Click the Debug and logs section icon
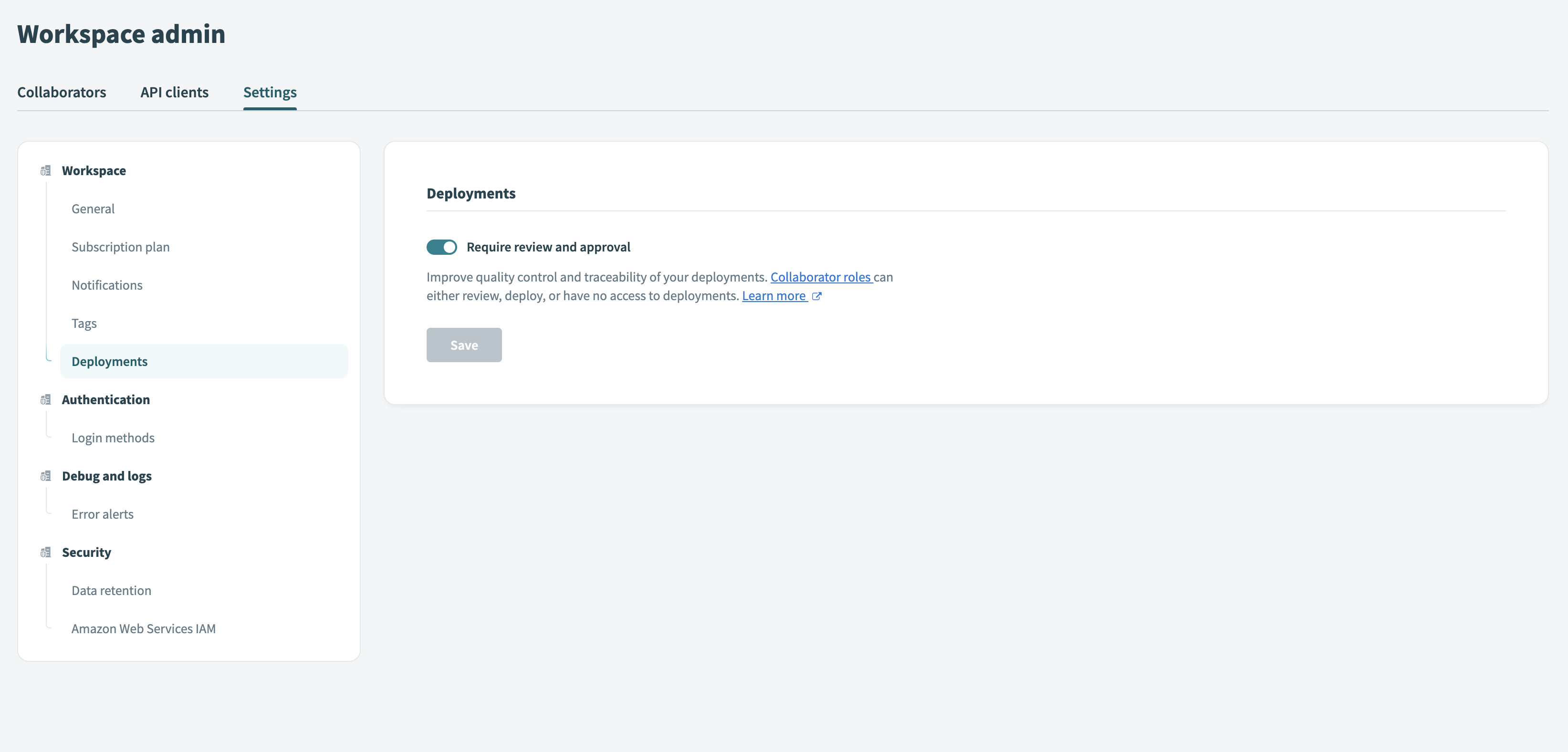The width and height of the screenshot is (1568, 752). point(45,475)
